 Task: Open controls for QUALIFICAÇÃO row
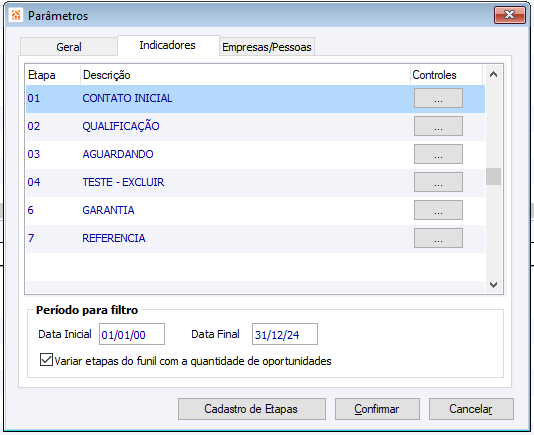[438, 126]
